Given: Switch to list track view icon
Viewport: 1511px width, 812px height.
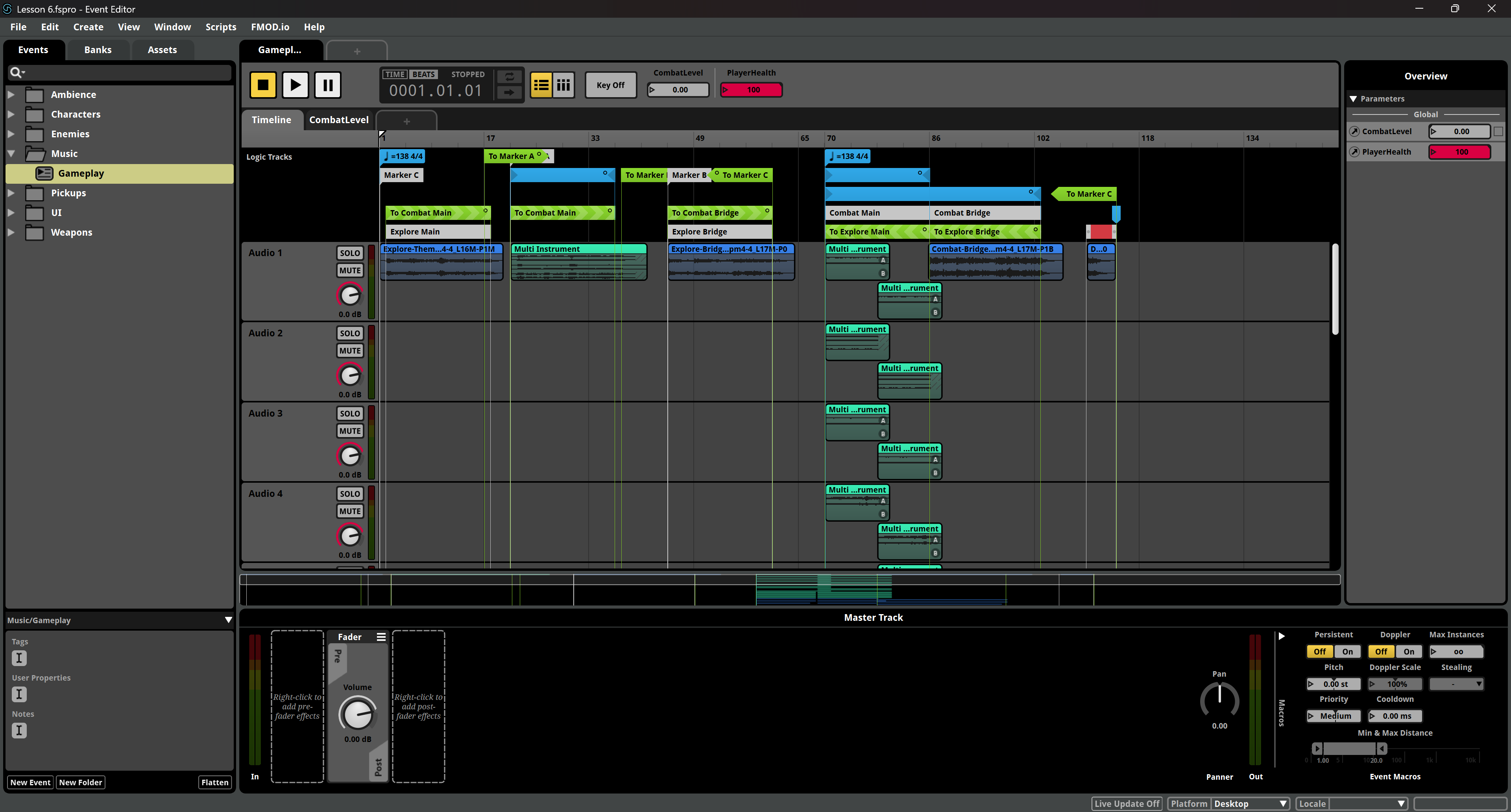Looking at the screenshot, I should pyautogui.click(x=541, y=85).
